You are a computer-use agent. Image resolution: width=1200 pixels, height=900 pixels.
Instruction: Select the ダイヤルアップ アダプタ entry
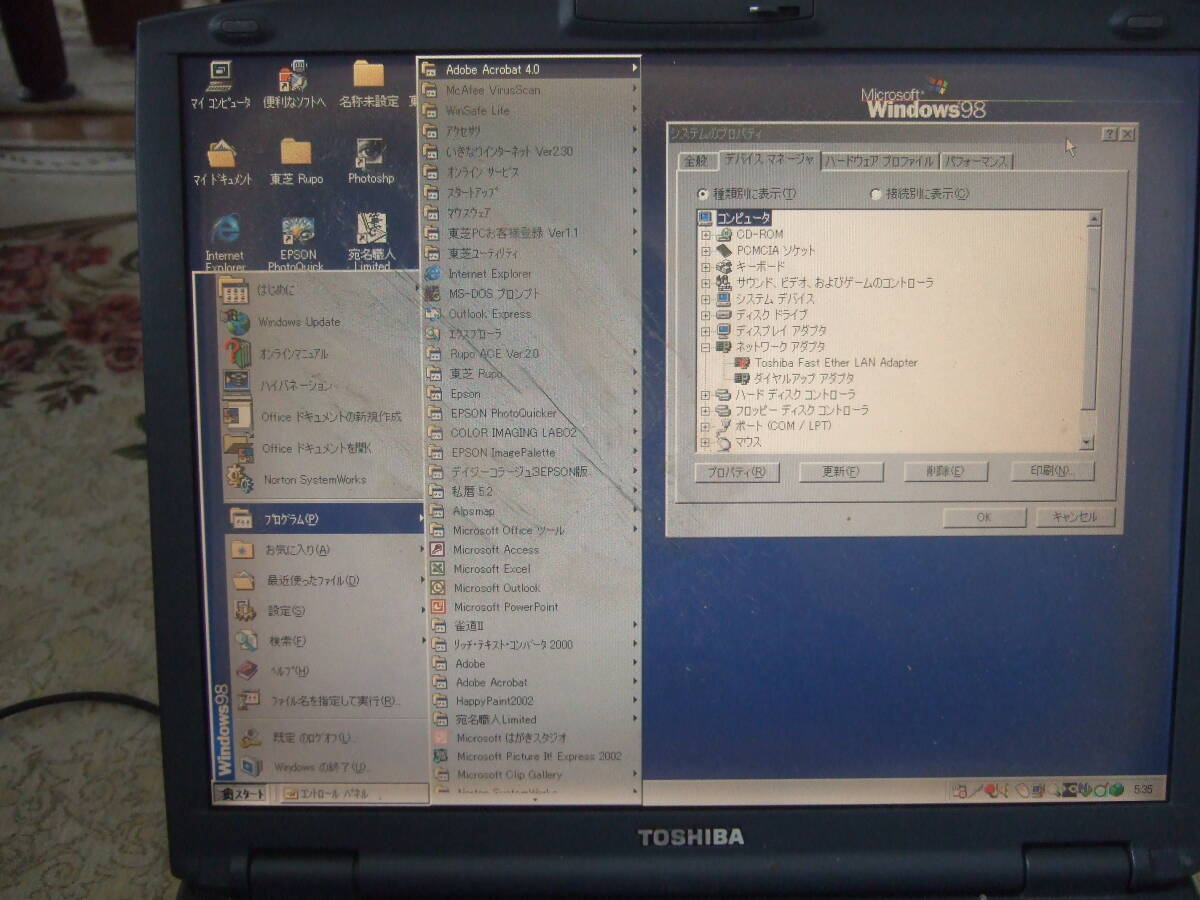click(804, 379)
